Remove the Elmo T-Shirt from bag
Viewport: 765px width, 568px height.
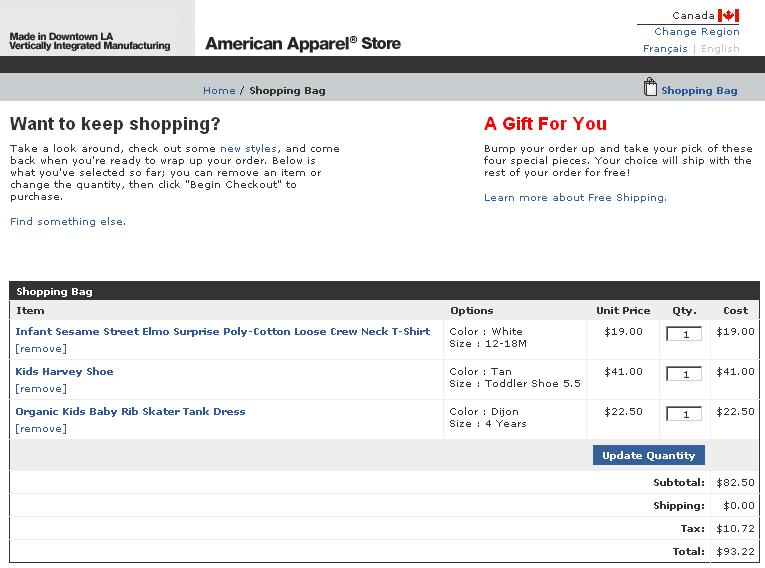click(41, 348)
